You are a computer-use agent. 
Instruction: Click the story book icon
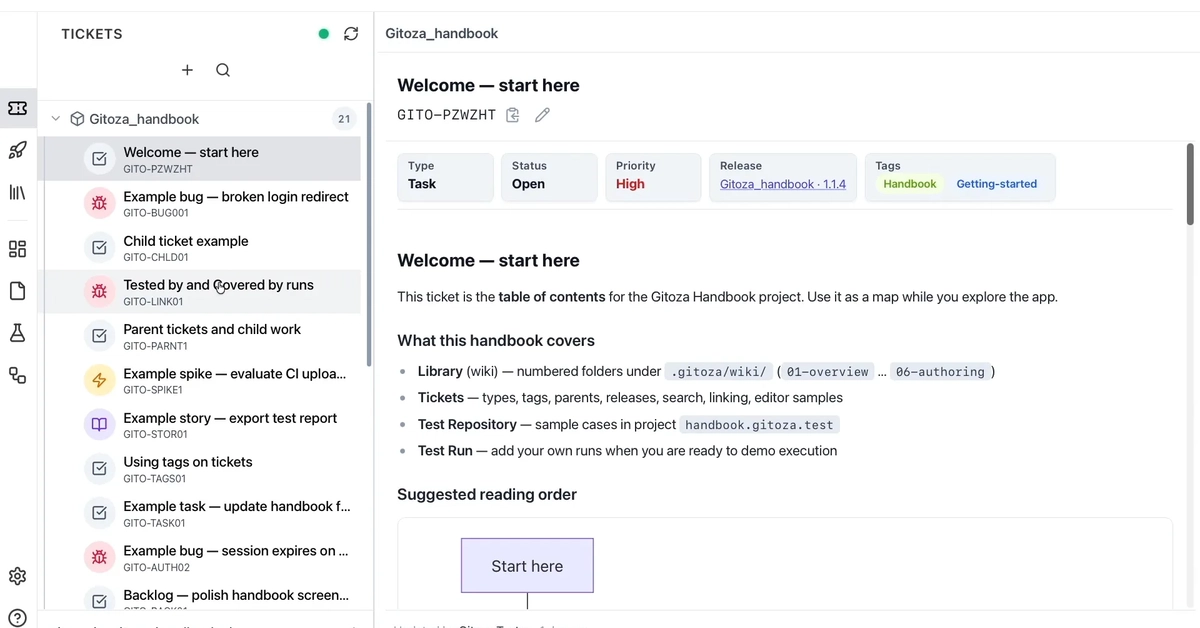(x=99, y=424)
